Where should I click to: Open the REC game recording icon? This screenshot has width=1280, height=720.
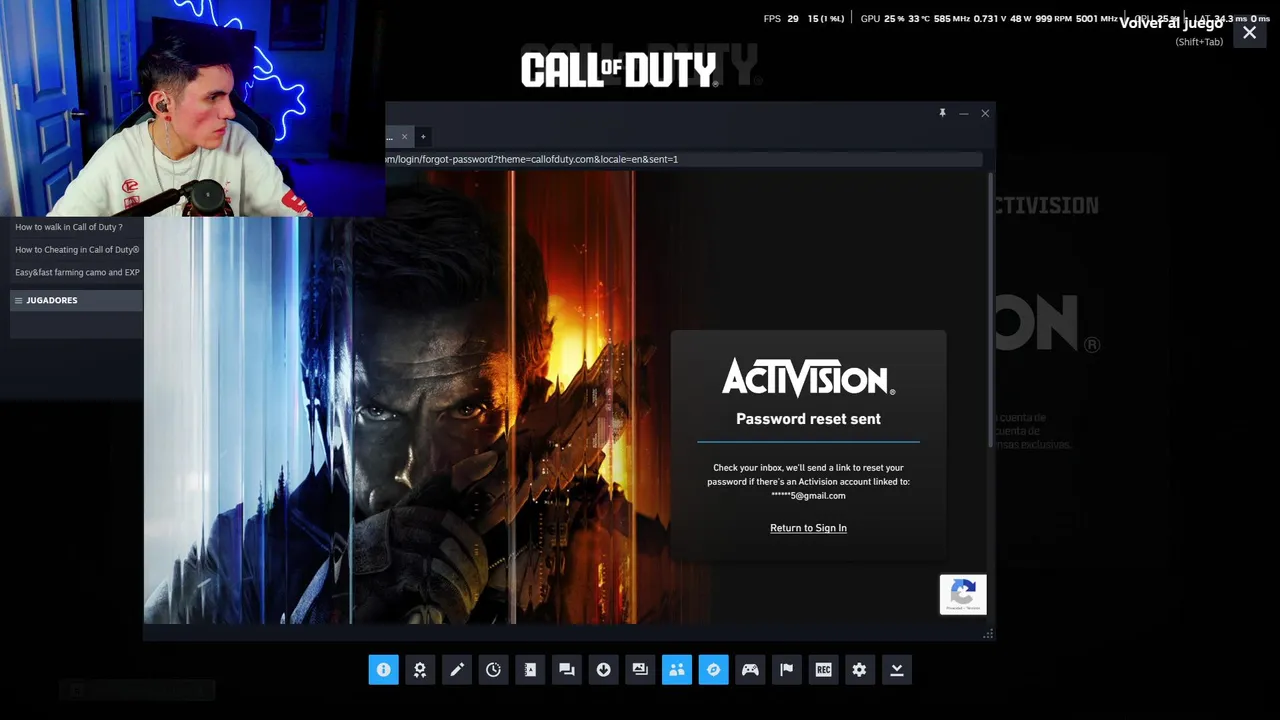[823, 670]
